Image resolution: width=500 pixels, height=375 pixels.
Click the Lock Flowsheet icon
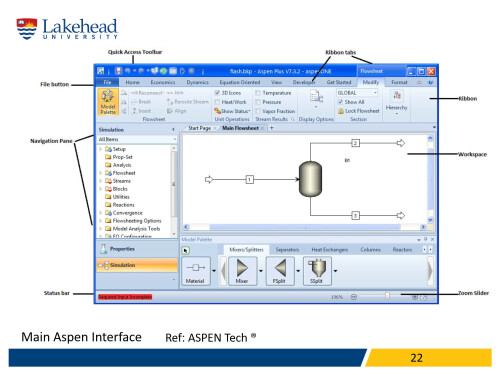coord(341,111)
